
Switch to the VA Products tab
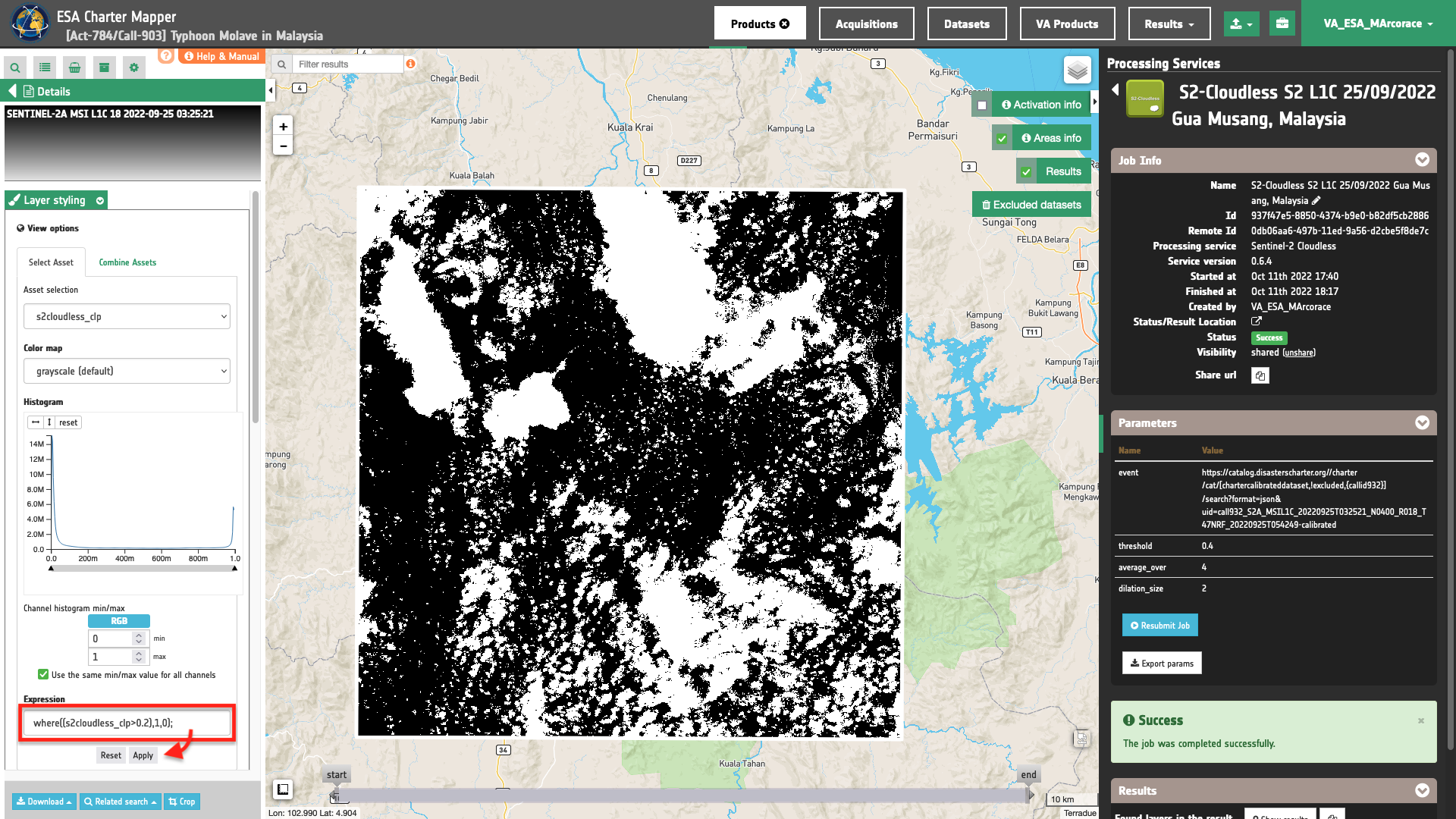tap(1067, 24)
